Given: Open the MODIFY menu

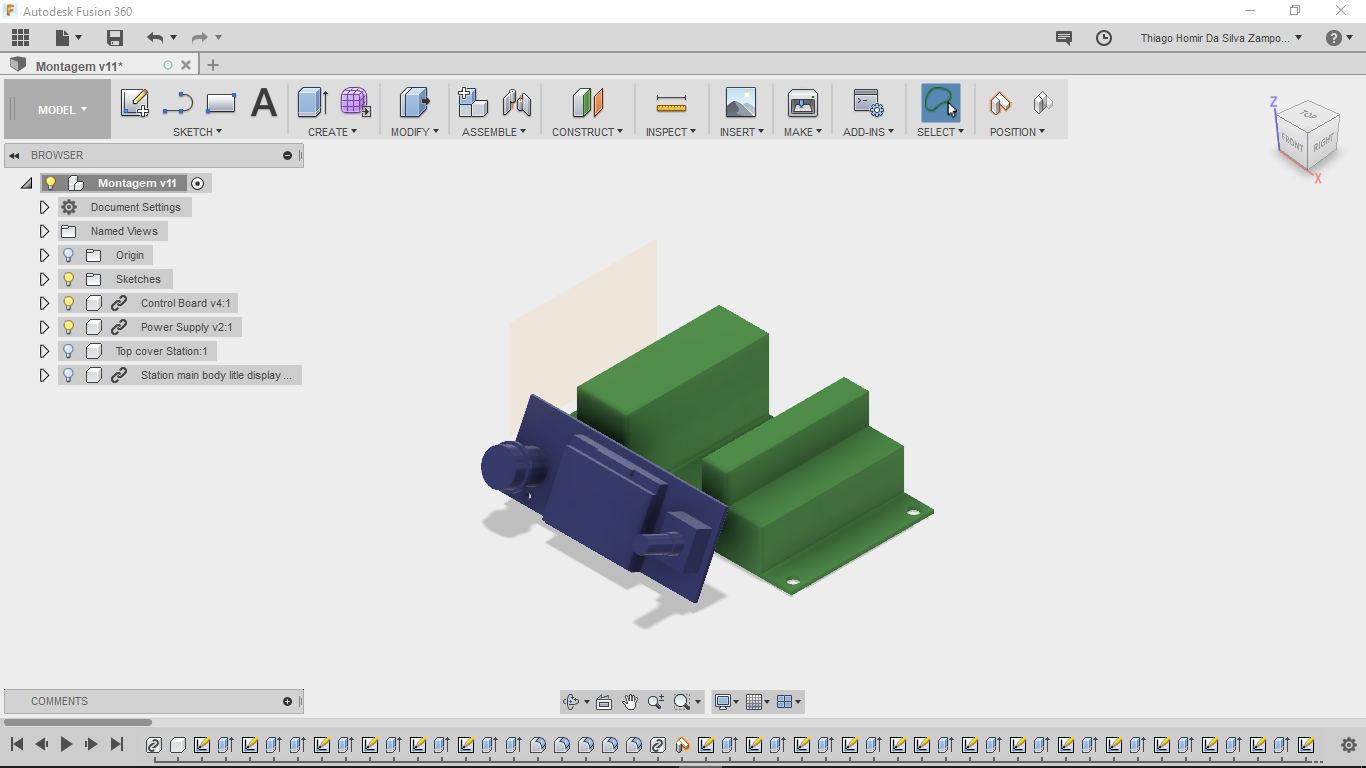Looking at the screenshot, I should 414,132.
